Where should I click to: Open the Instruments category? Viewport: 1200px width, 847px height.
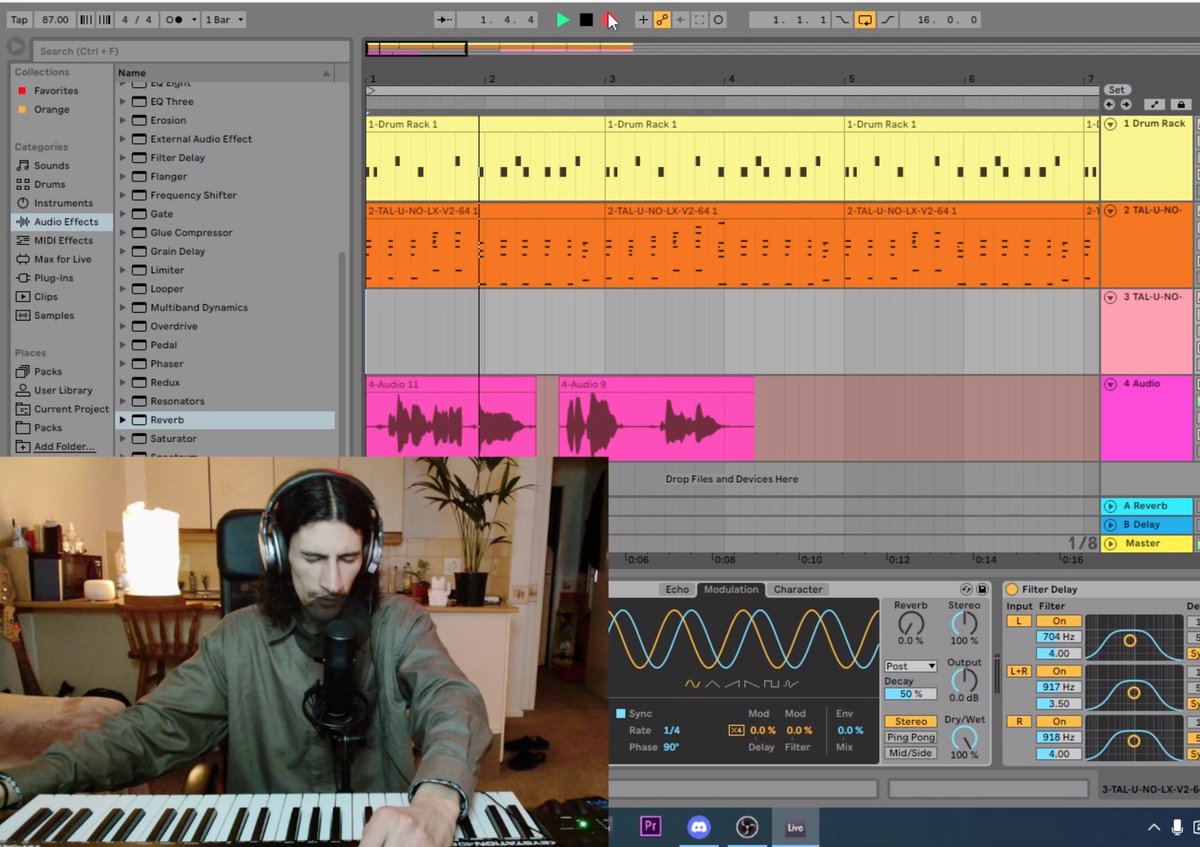pos(63,203)
